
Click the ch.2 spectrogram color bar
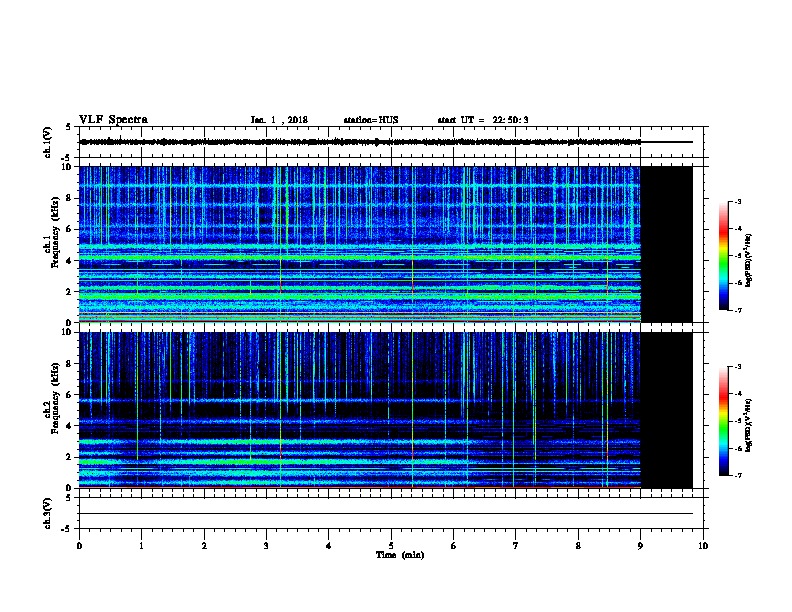(723, 421)
